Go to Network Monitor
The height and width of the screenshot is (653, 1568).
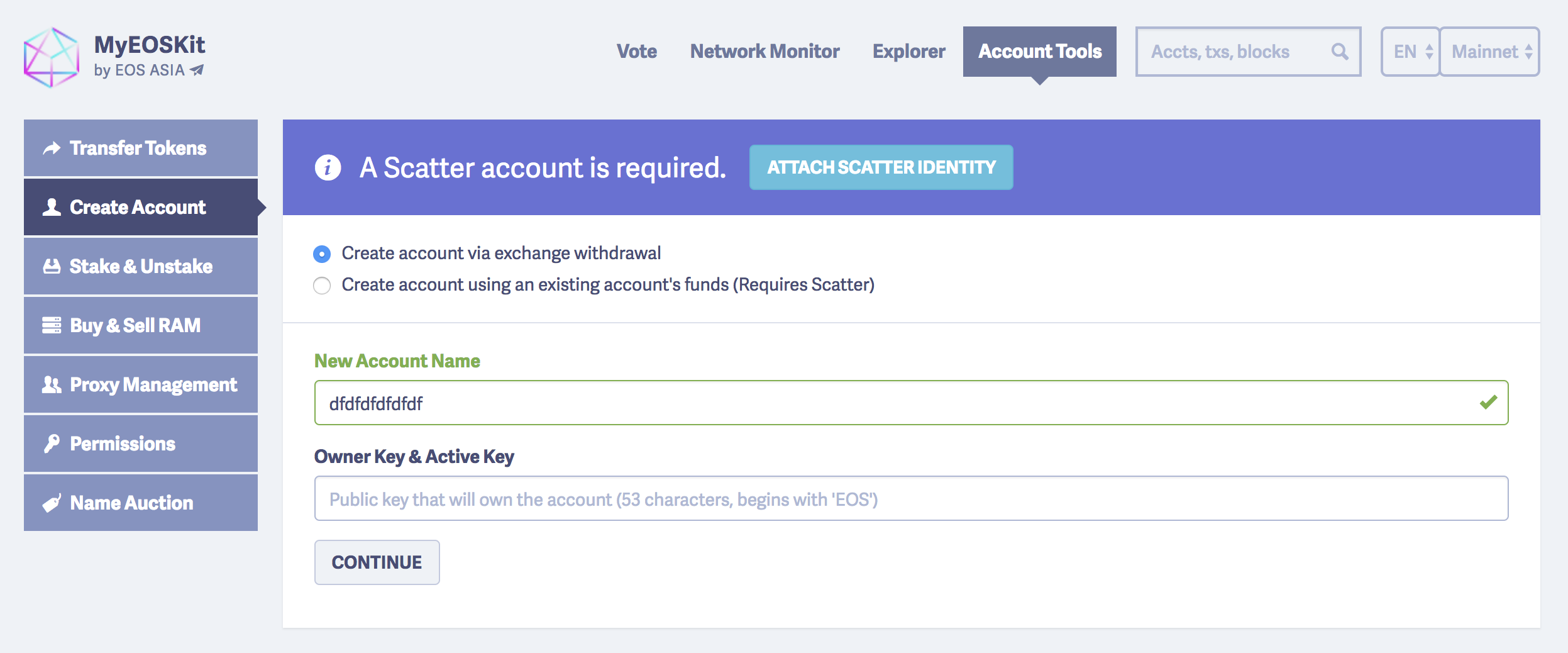(x=765, y=52)
